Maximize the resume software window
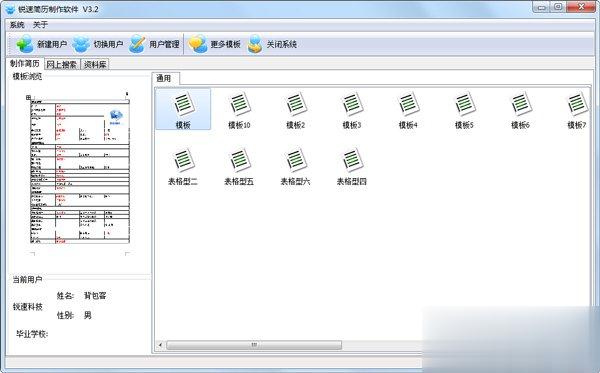Image resolution: width=600 pixels, height=373 pixels. click(558, 7)
